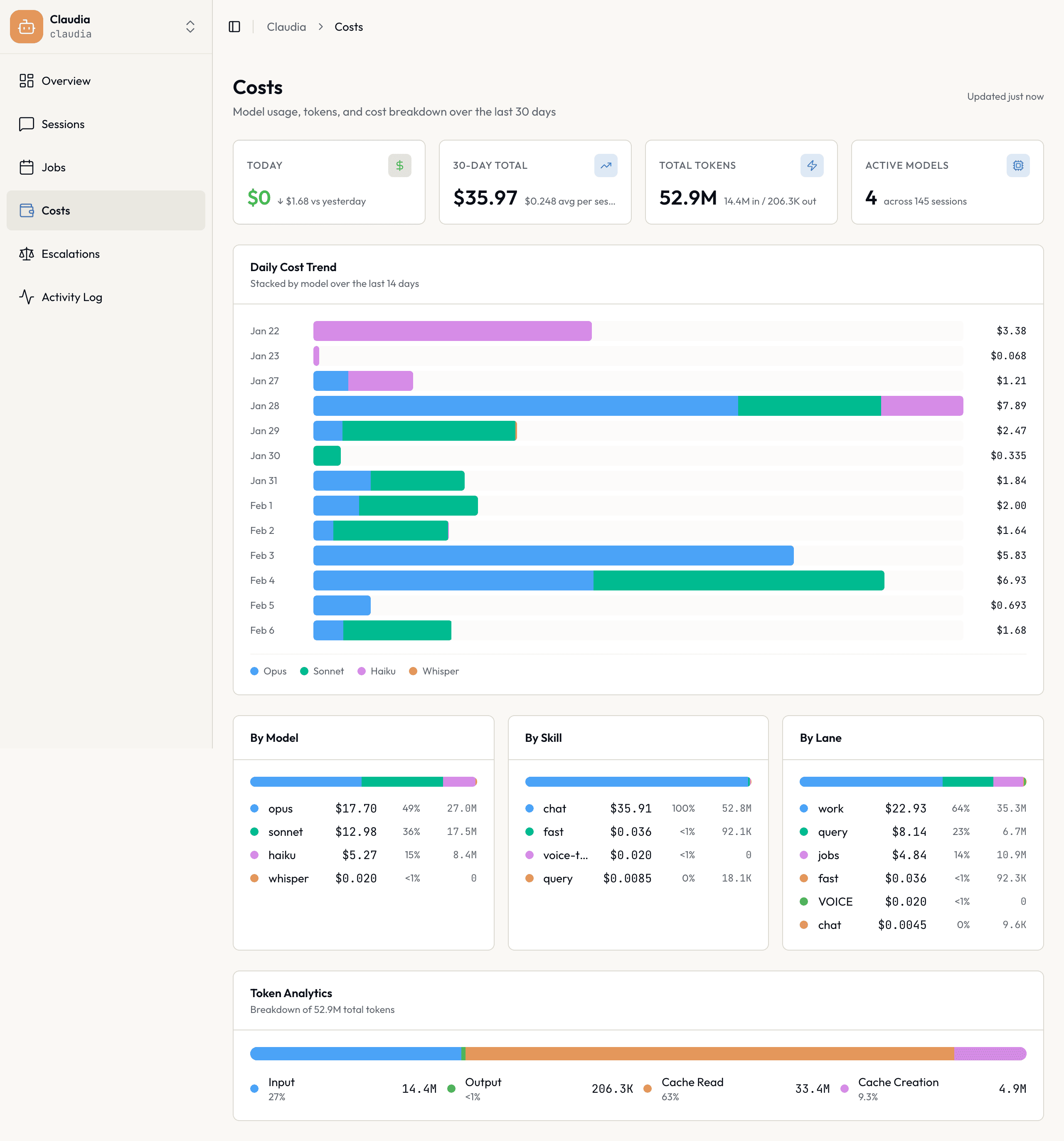
Task: Open Overview via its grid icon
Action: click(26, 81)
